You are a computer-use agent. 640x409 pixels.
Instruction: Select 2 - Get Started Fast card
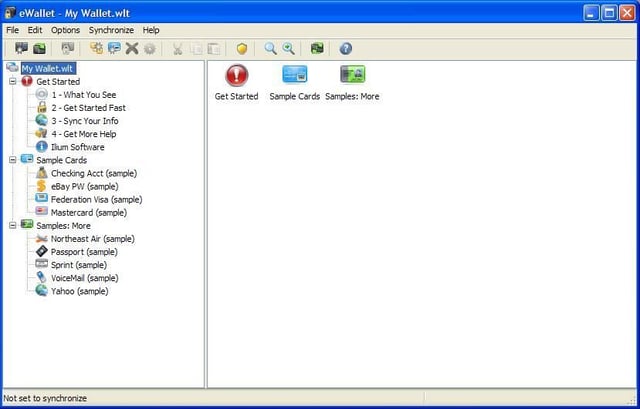pos(88,108)
